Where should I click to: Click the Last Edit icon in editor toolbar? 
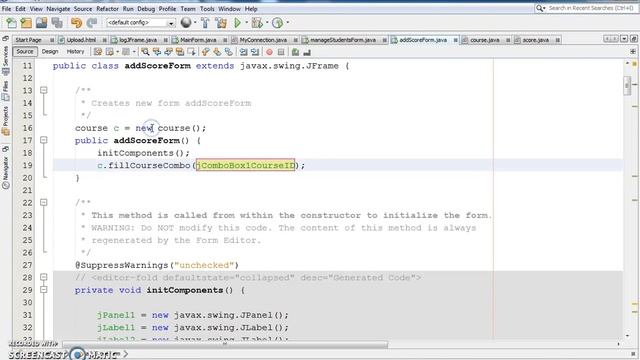pos(98,52)
